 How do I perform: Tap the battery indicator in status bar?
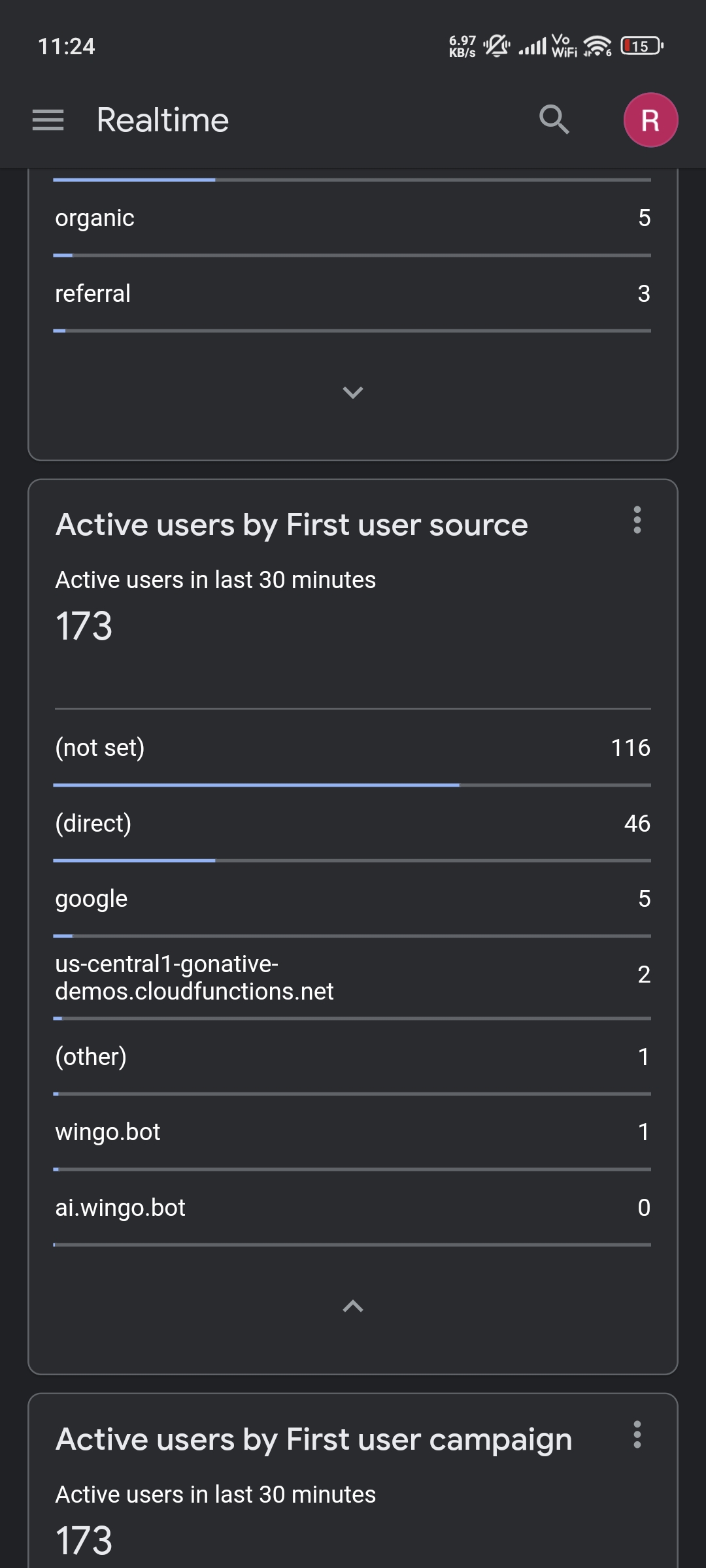(641, 46)
